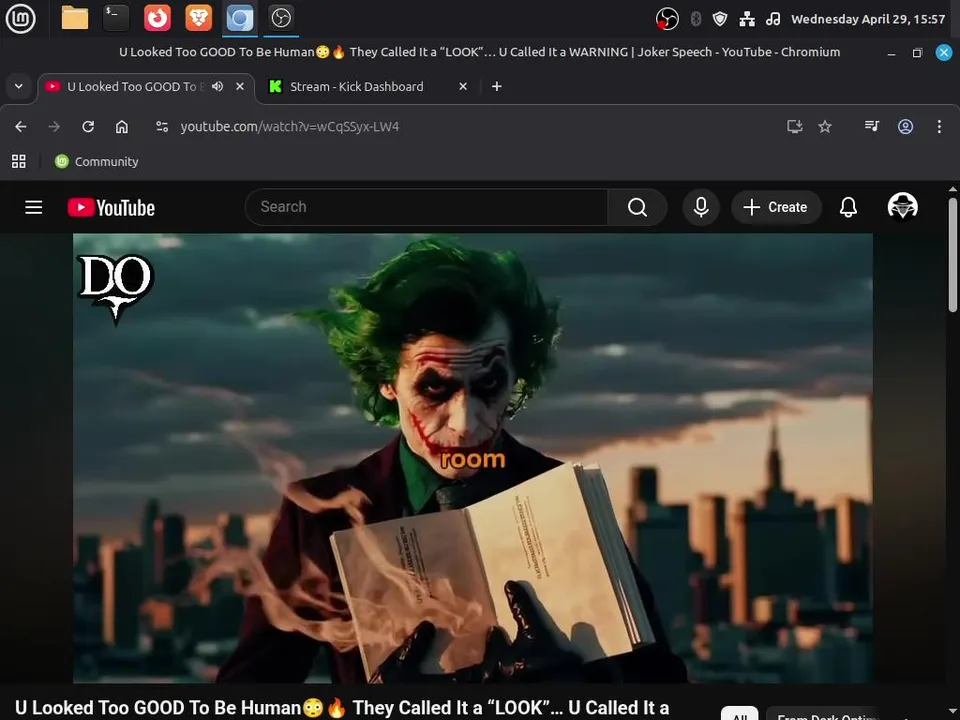Viewport: 960px width, 720px height.
Task: Reload the current page
Action: pos(88,126)
